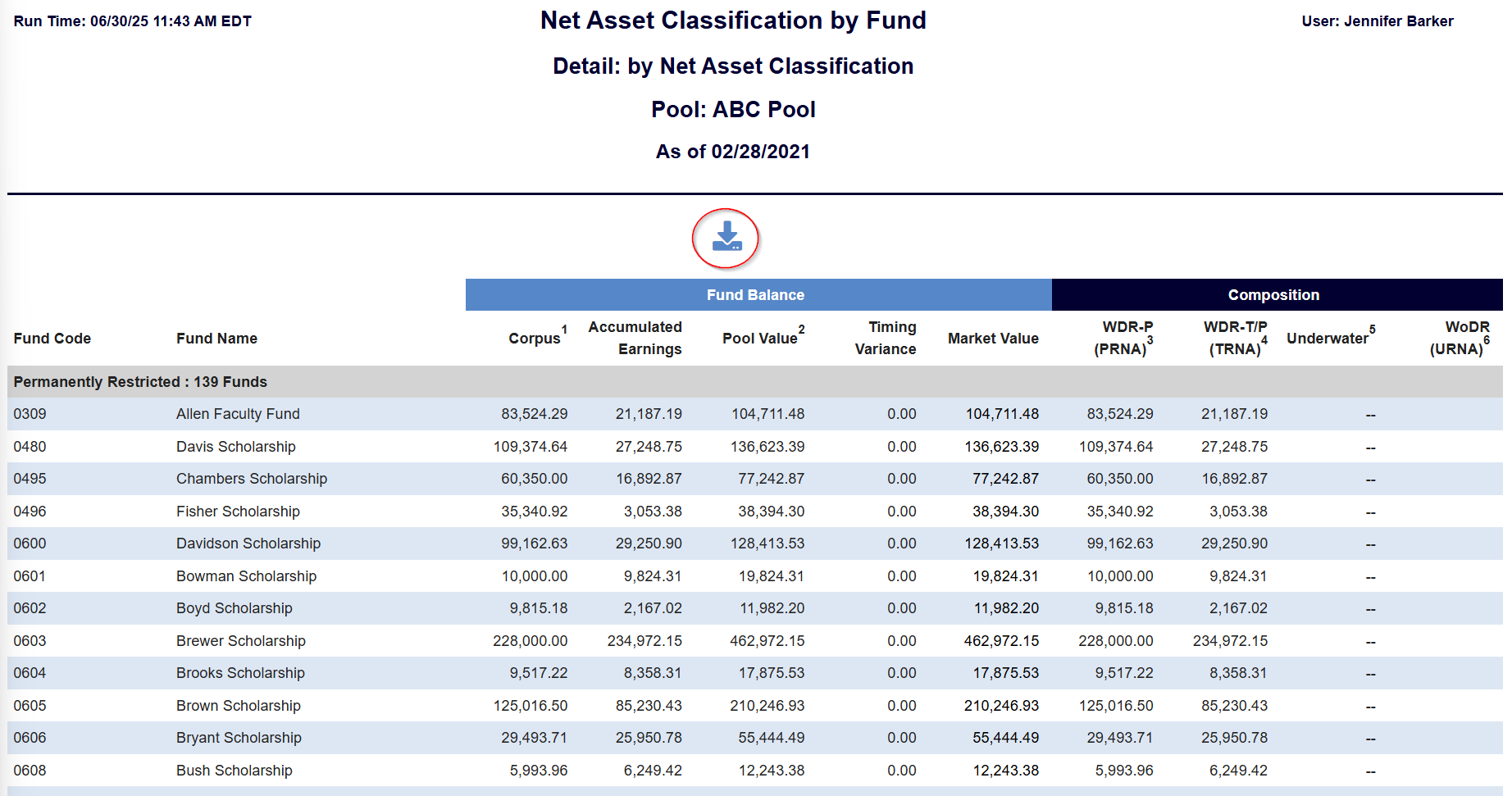Select fund code 0480
This screenshot has height=796, width=1512.
[x=30, y=447]
